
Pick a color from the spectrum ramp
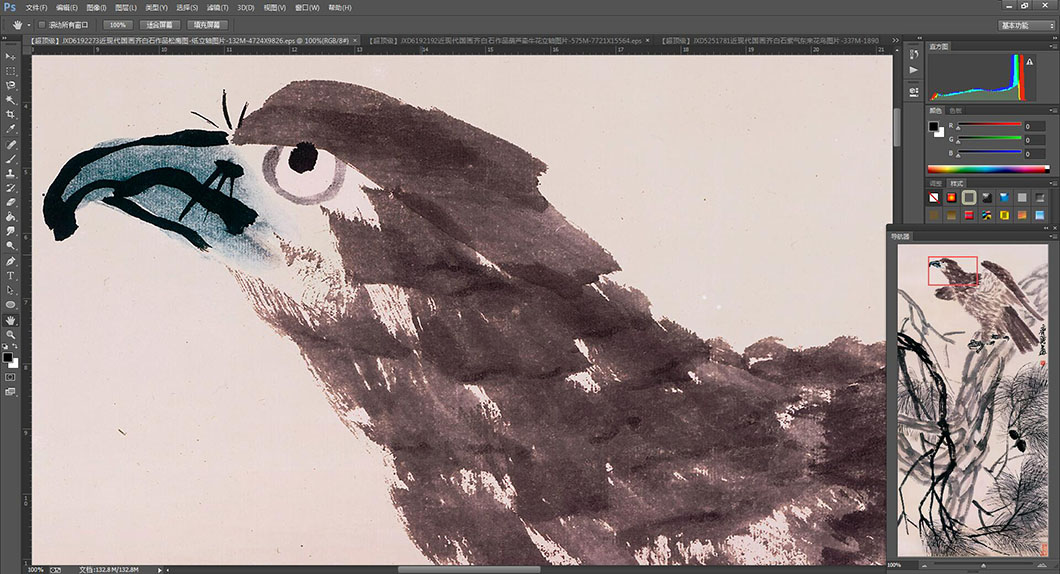coord(988,169)
